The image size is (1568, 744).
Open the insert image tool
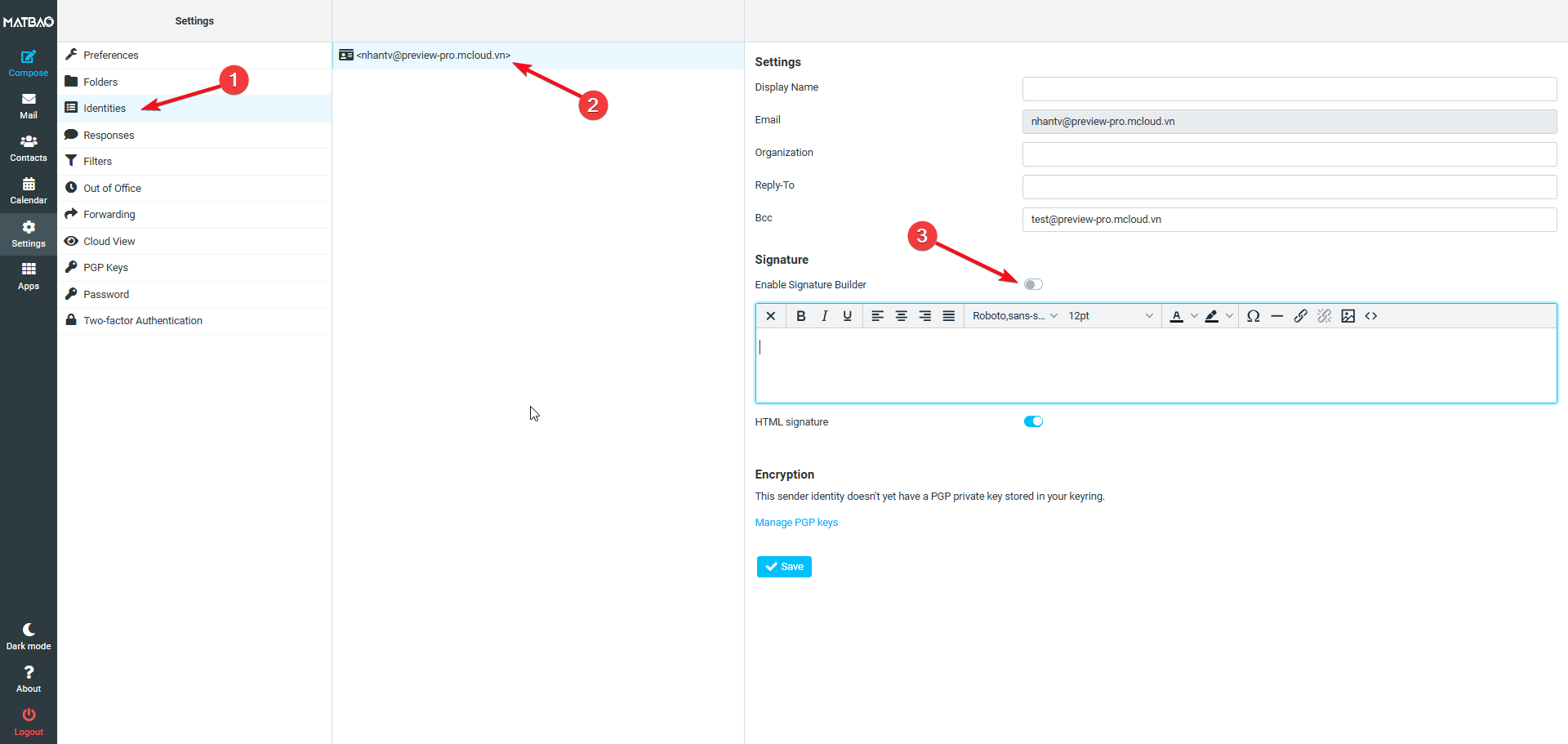1347,316
